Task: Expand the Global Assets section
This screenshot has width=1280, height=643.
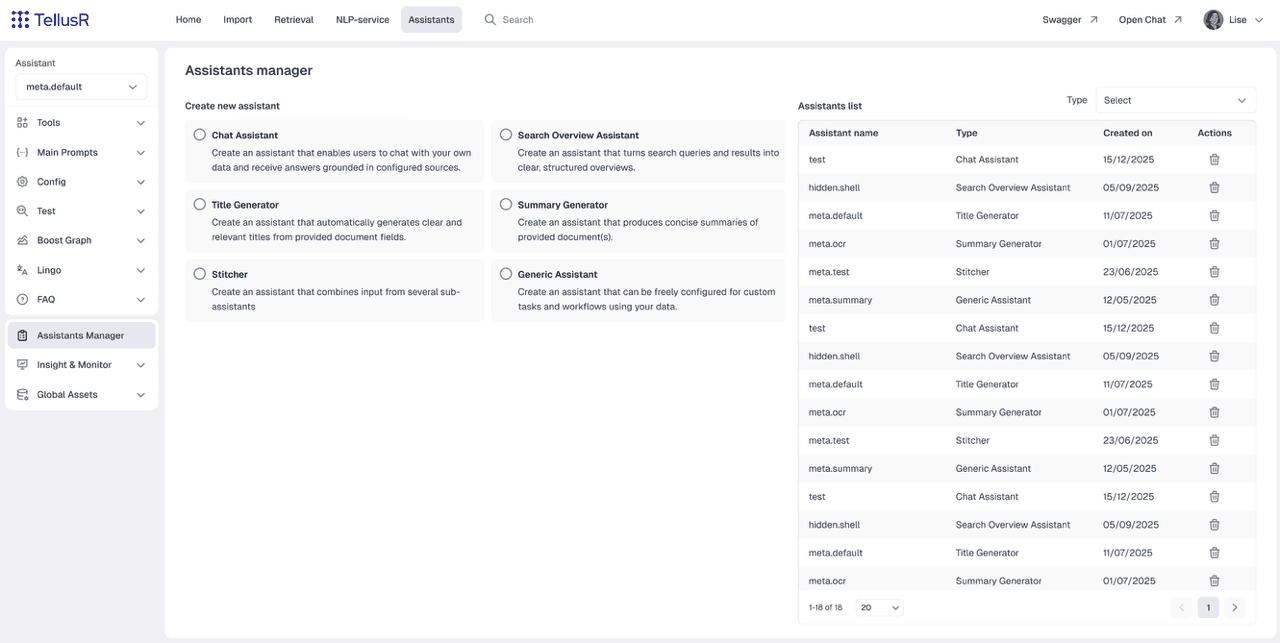Action: pos(81,395)
